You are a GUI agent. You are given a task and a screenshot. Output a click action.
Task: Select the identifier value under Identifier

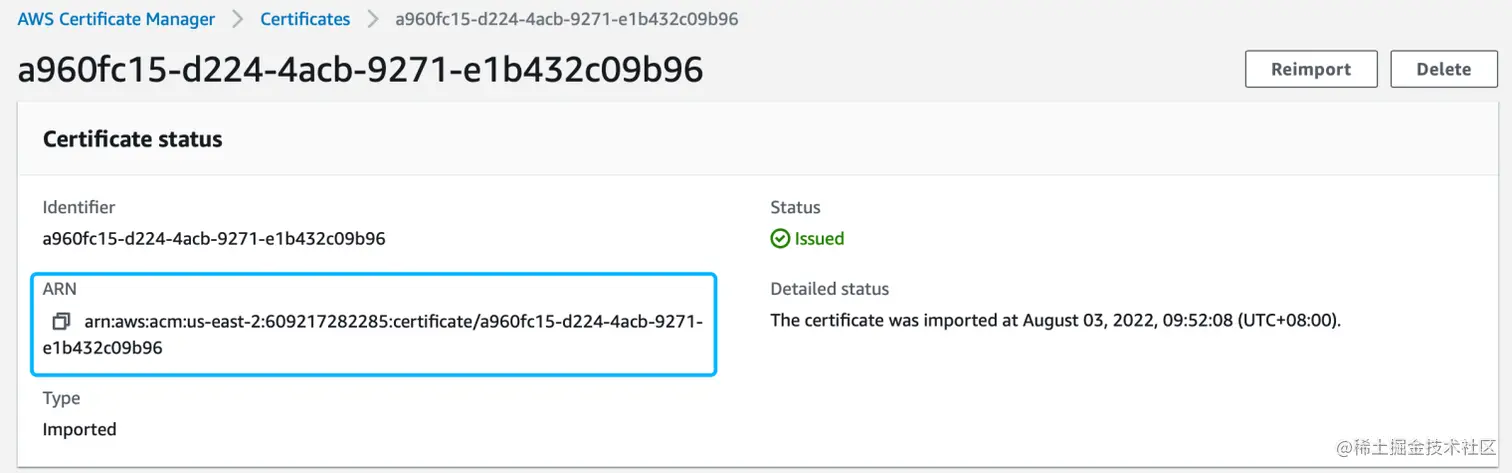[214, 239]
